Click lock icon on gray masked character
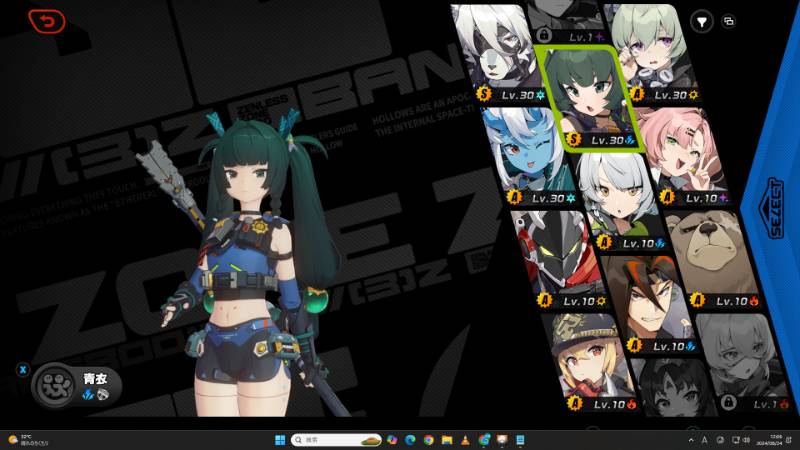The image size is (800, 450). coord(729,403)
